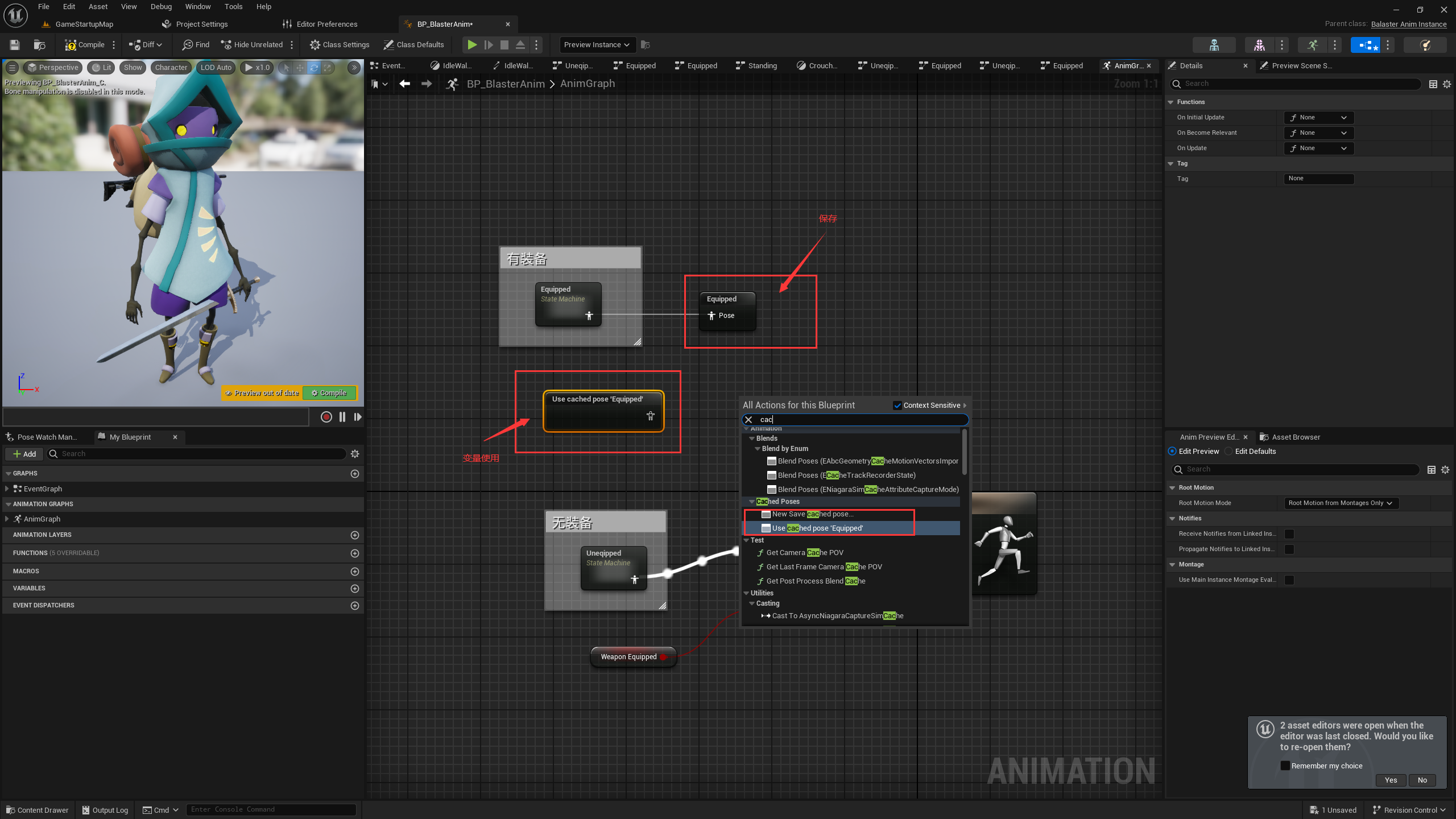Open the Window menu

pyautogui.click(x=197, y=7)
